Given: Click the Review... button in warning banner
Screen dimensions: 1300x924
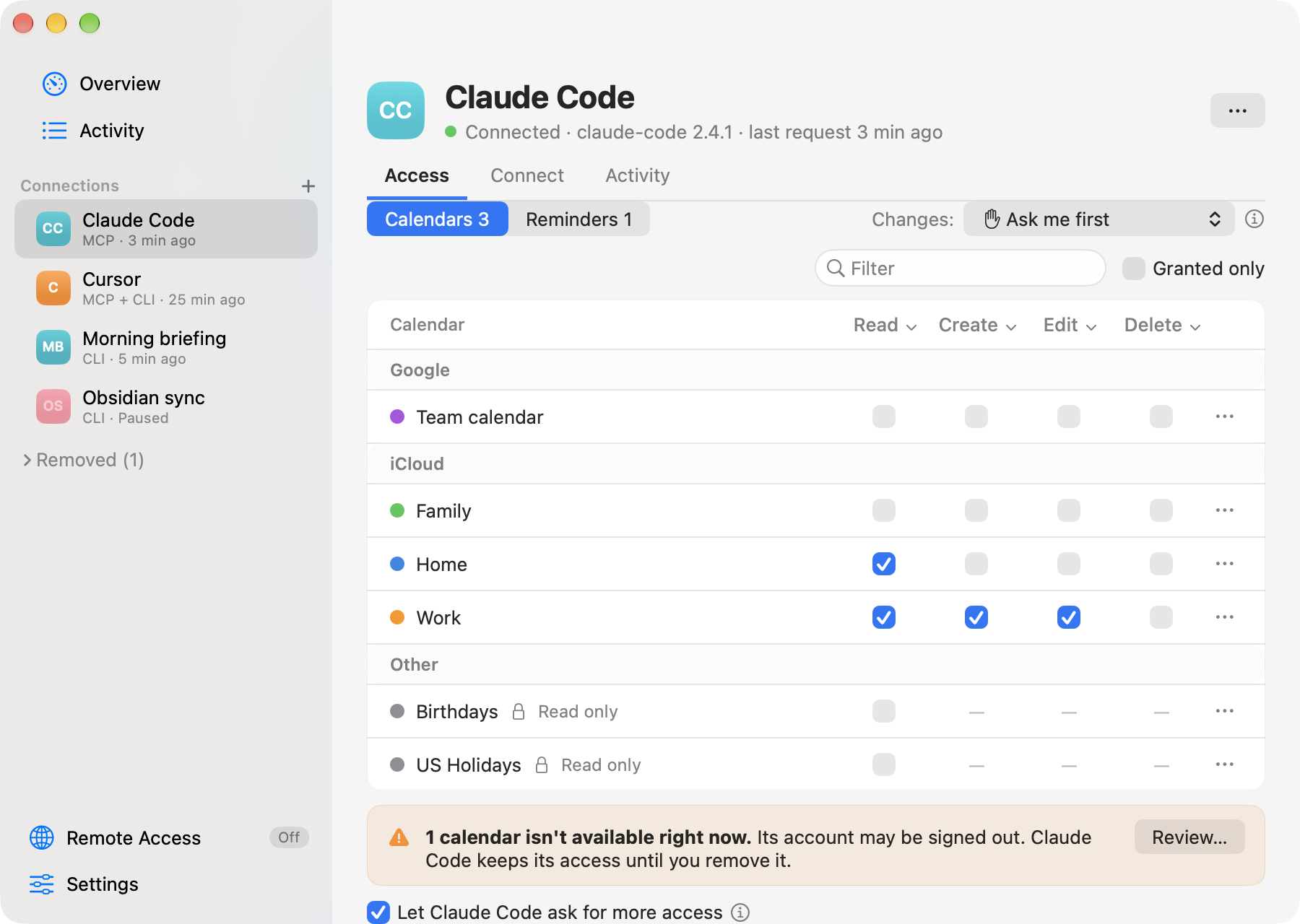Looking at the screenshot, I should [x=1189, y=837].
